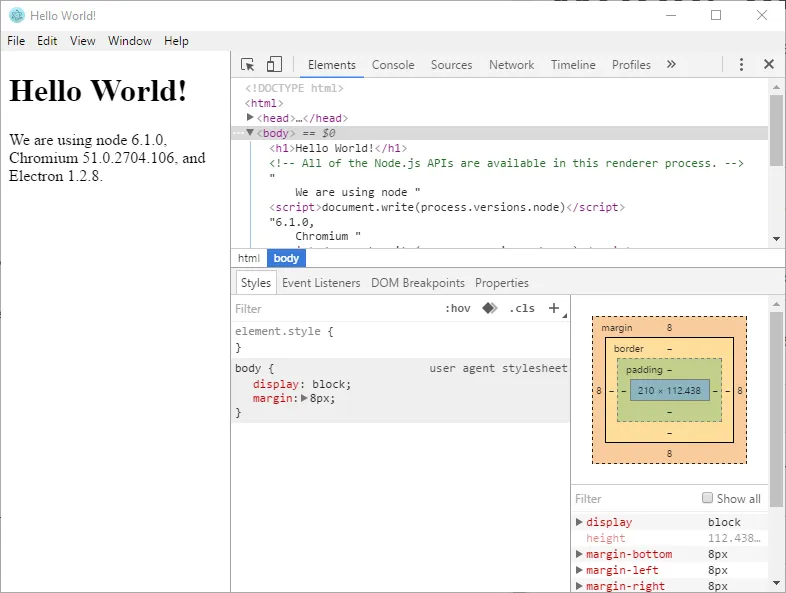The height and width of the screenshot is (593, 786).
Task: Select the html breadcrumb item
Action: point(248,258)
